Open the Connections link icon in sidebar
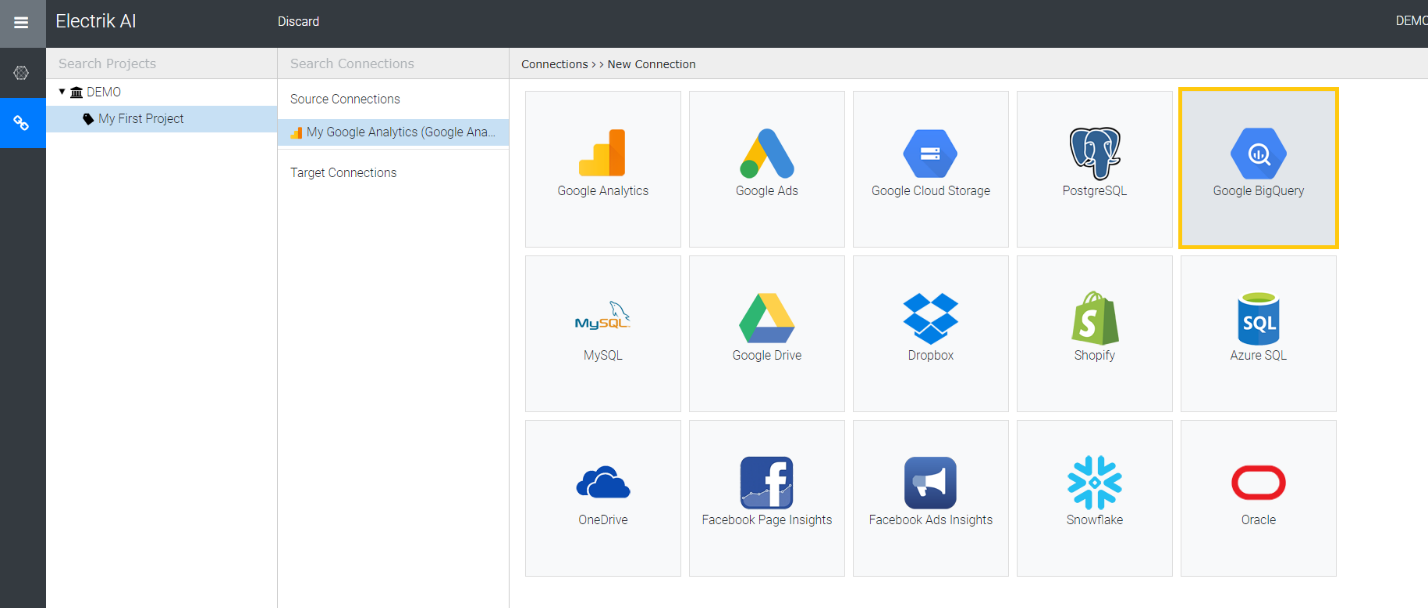Image resolution: width=1428 pixels, height=608 pixels. (x=21, y=122)
